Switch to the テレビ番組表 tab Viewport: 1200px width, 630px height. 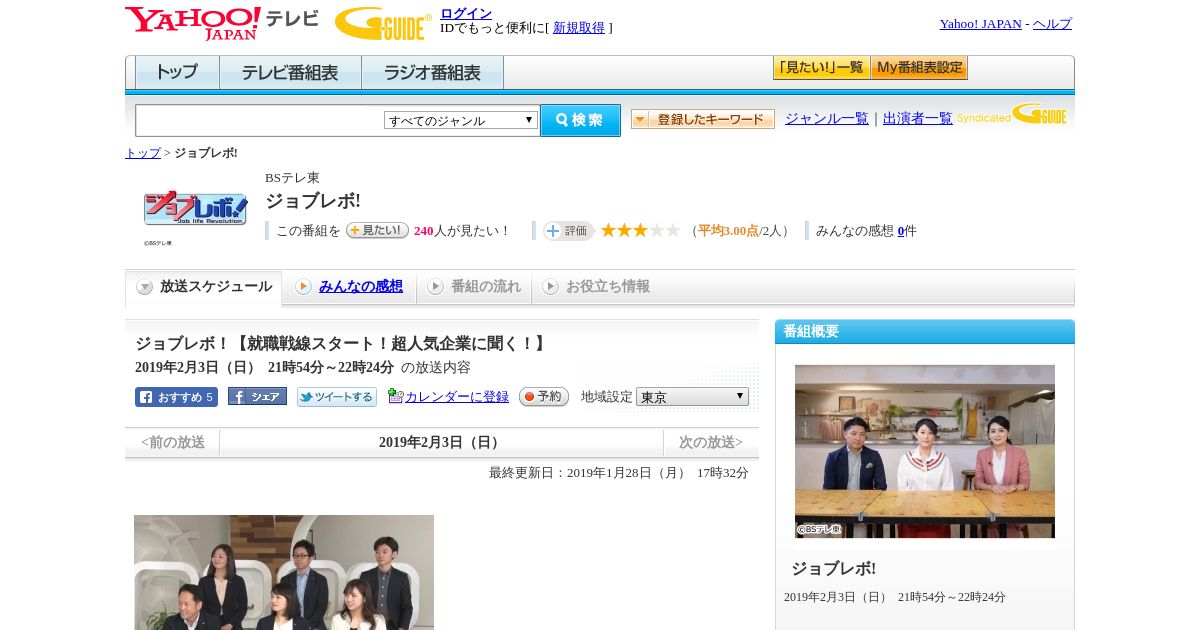[x=290, y=73]
